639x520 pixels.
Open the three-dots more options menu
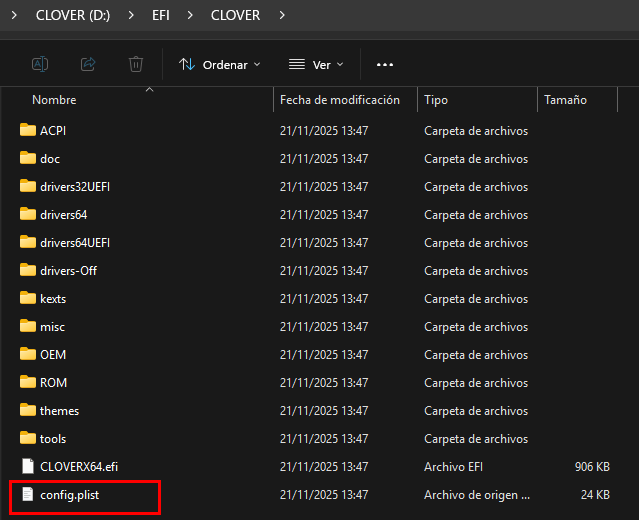pyautogui.click(x=385, y=64)
